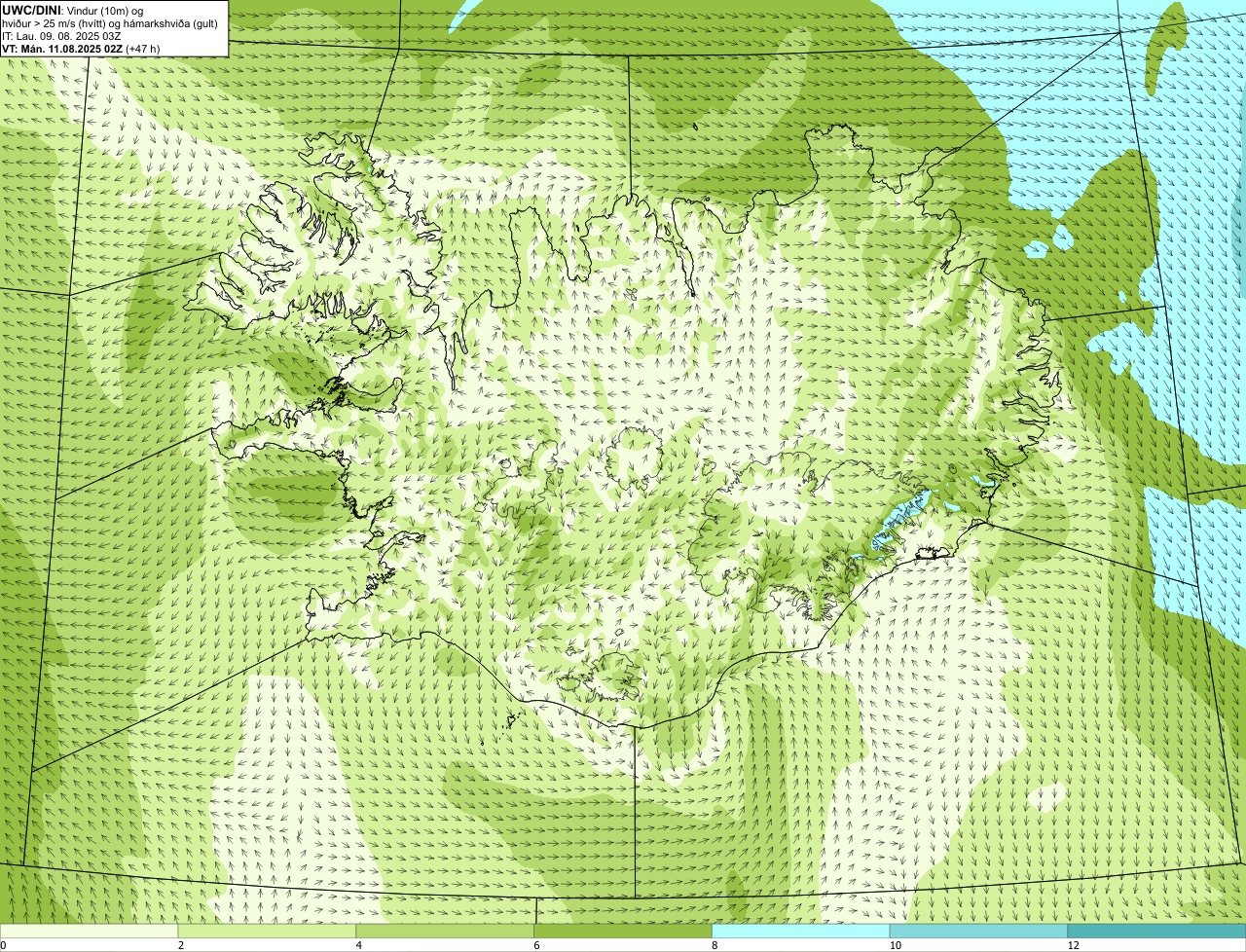Click the '2' tick label on color scale
This screenshot has width=1246, height=952.
181,945
